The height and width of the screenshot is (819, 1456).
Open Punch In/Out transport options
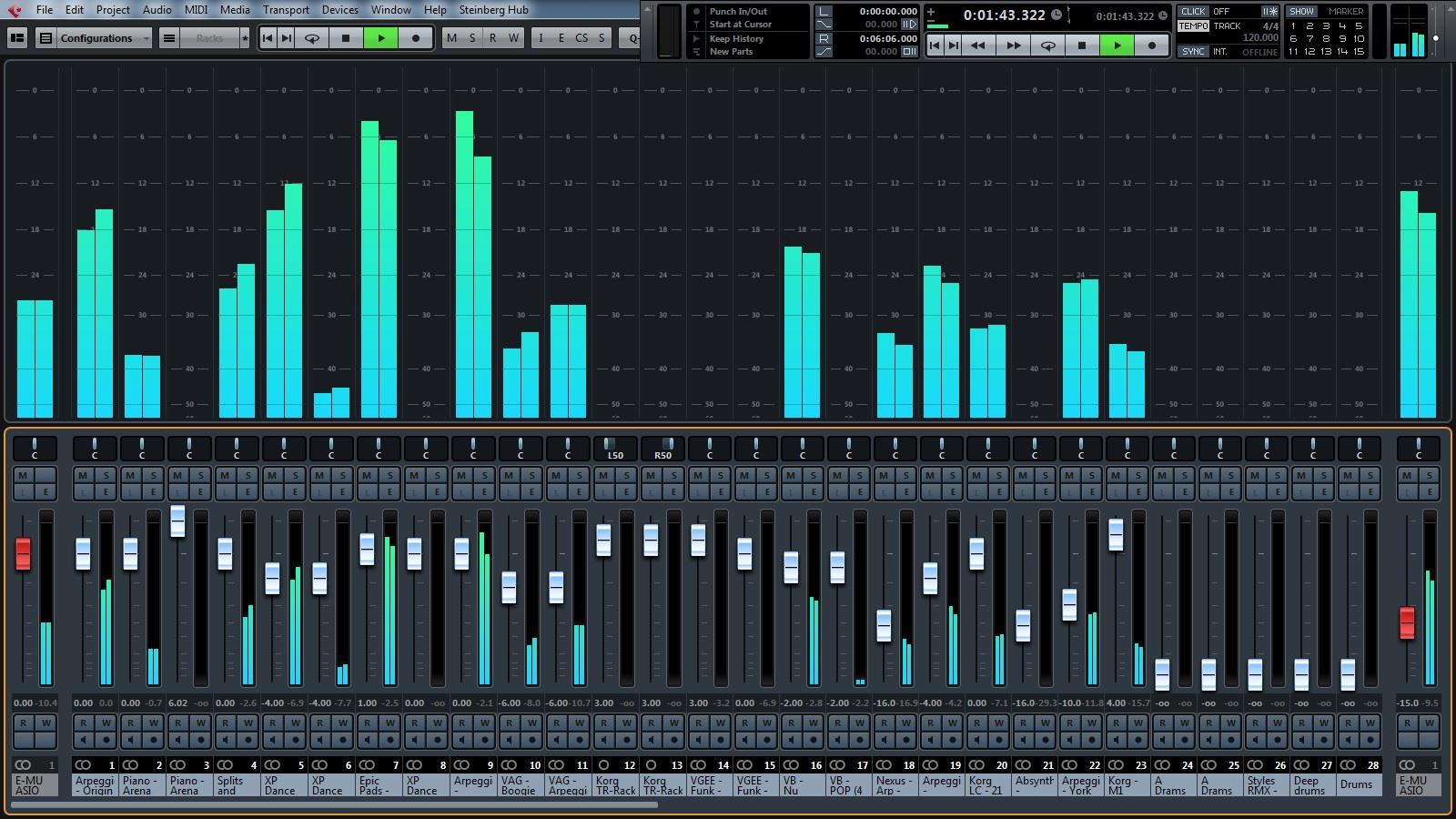pyautogui.click(x=738, y=12)
